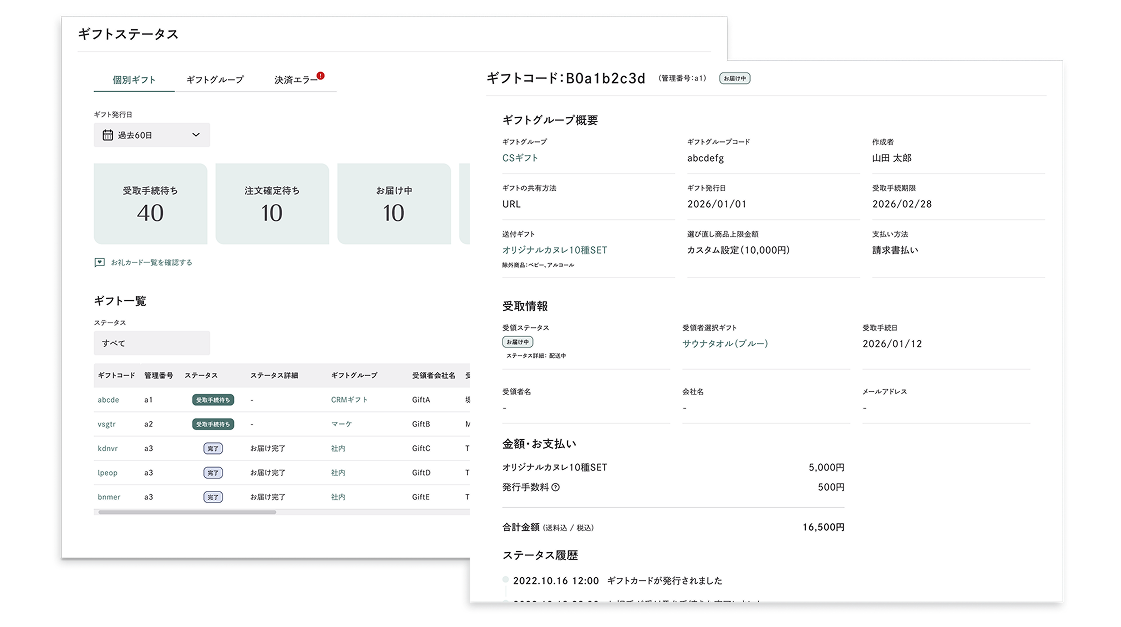This screenshot has height=627, width=1121.
Task: Select the 個別ギフト tab
Action: point(134,80)
